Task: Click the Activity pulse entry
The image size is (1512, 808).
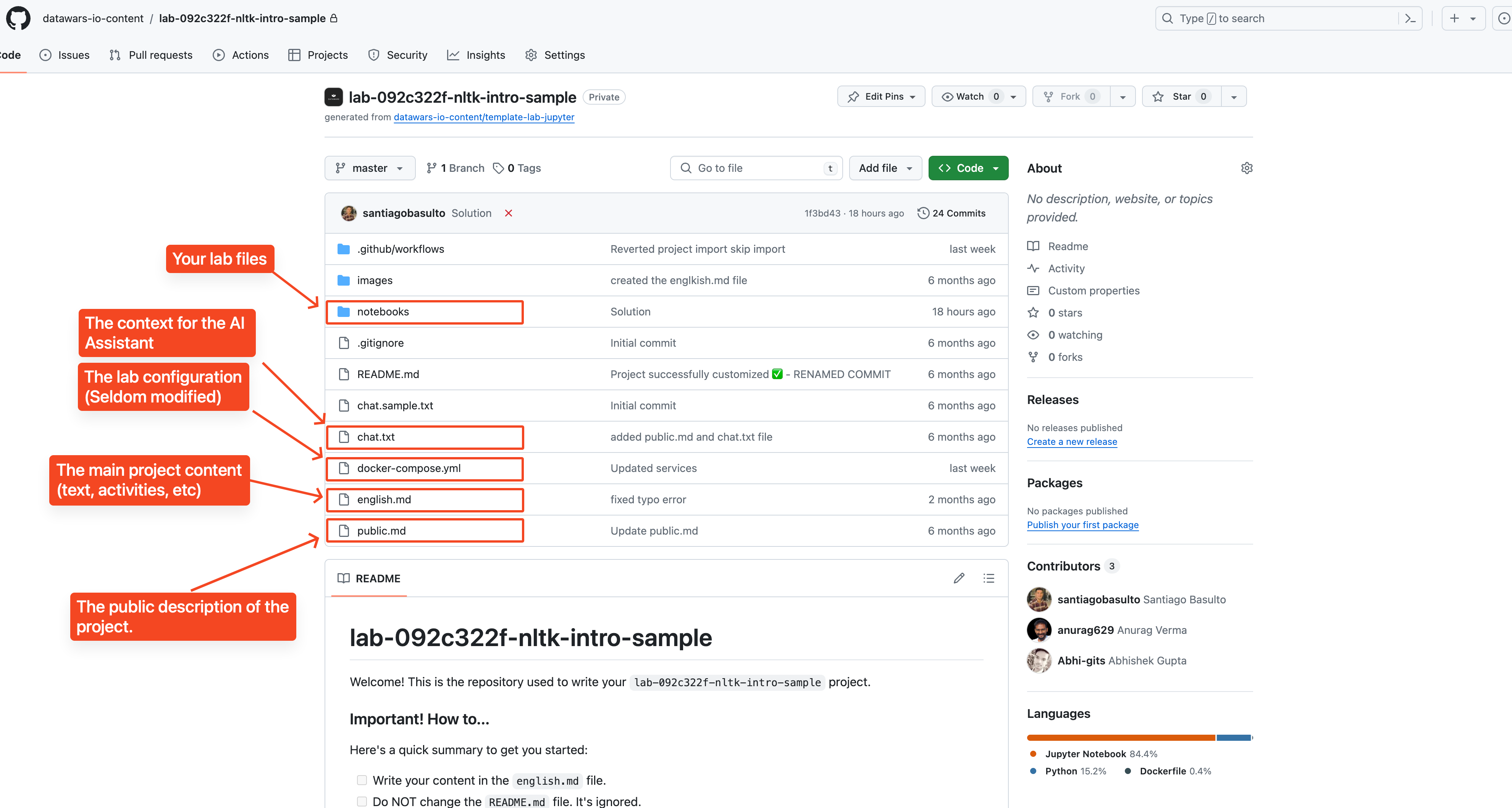Action: pos(1056,268)
